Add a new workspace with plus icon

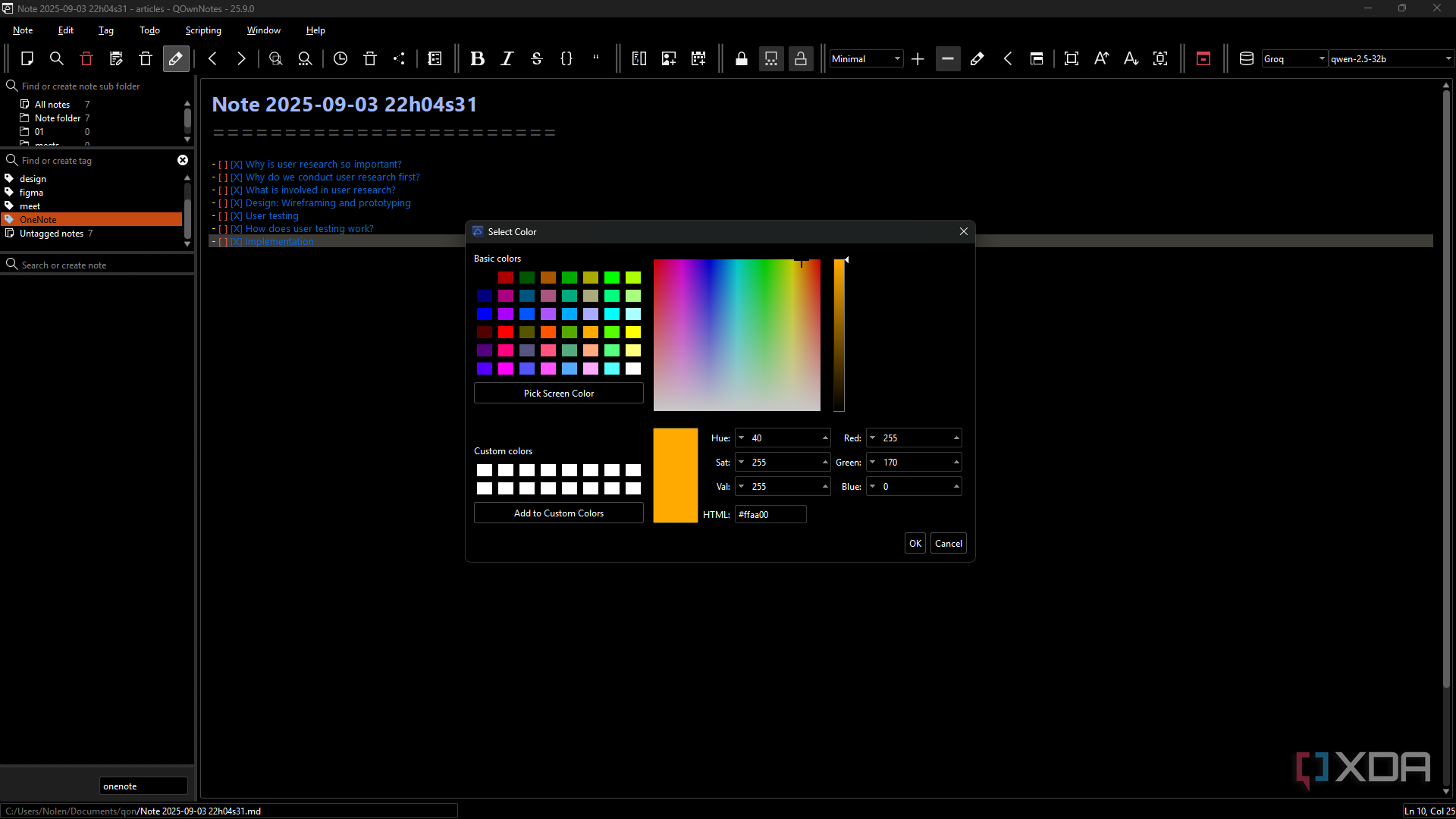(918, 58)
